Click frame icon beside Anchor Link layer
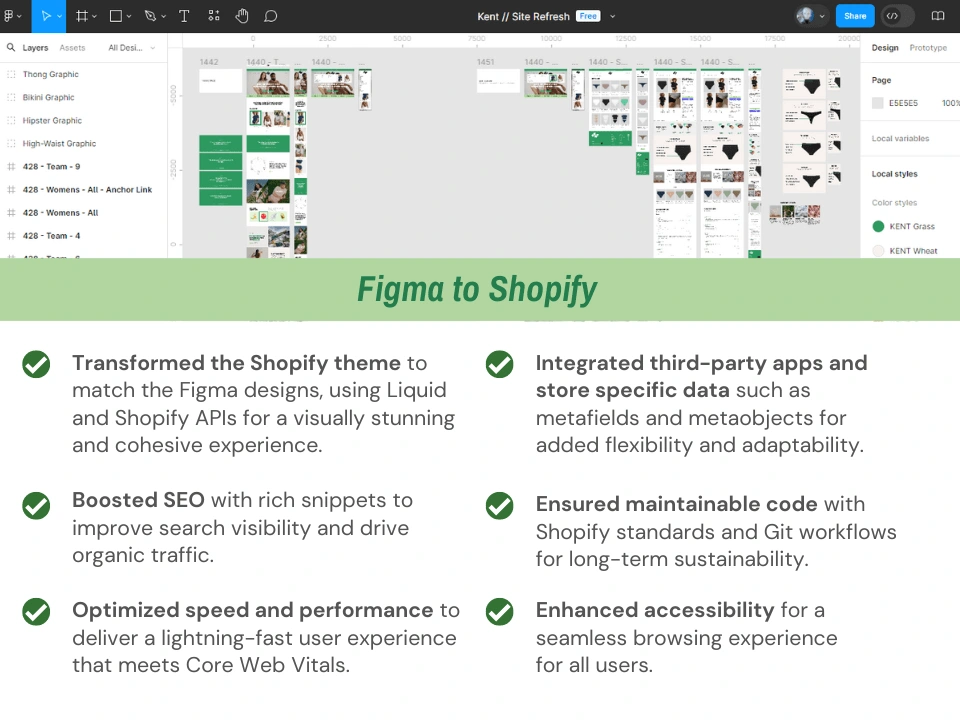The height and width of the screenshot is (720, 960). 11,190
